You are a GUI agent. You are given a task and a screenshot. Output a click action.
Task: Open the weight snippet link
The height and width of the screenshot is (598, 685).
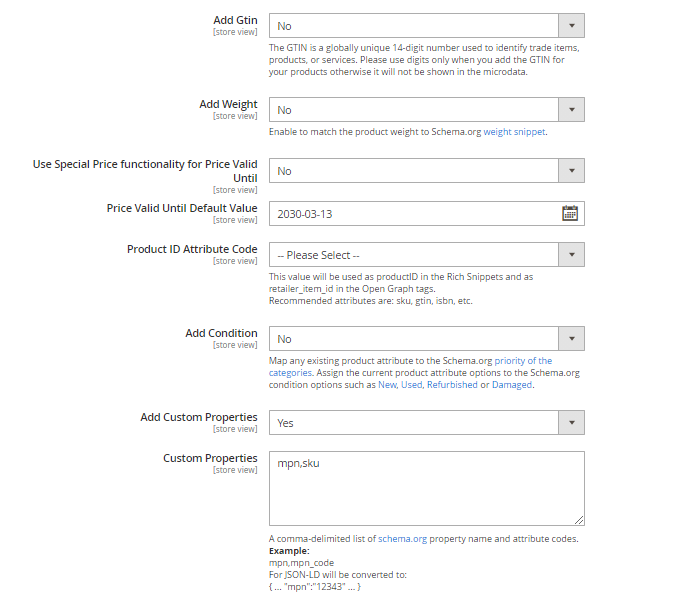pyautogui.click(x=515, y=132)
